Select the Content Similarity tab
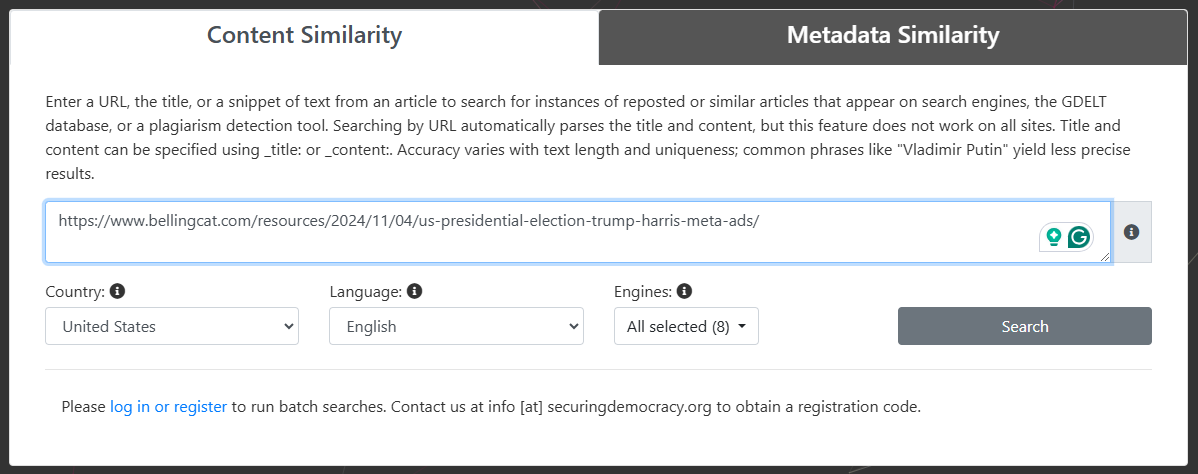 pos(304,36)
